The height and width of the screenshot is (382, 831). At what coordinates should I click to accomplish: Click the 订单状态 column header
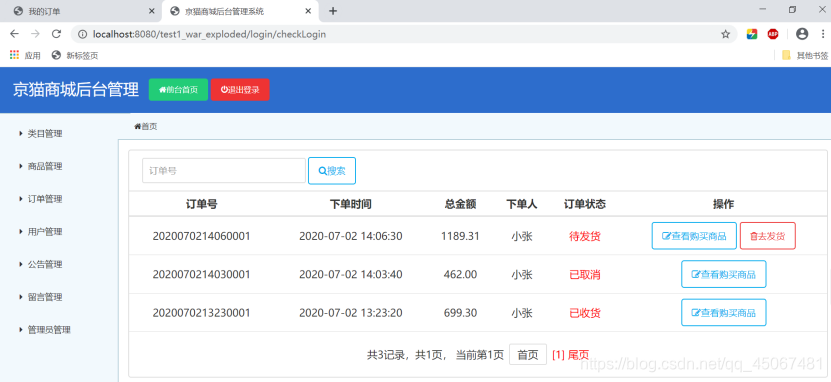click(x=585, y=204)
